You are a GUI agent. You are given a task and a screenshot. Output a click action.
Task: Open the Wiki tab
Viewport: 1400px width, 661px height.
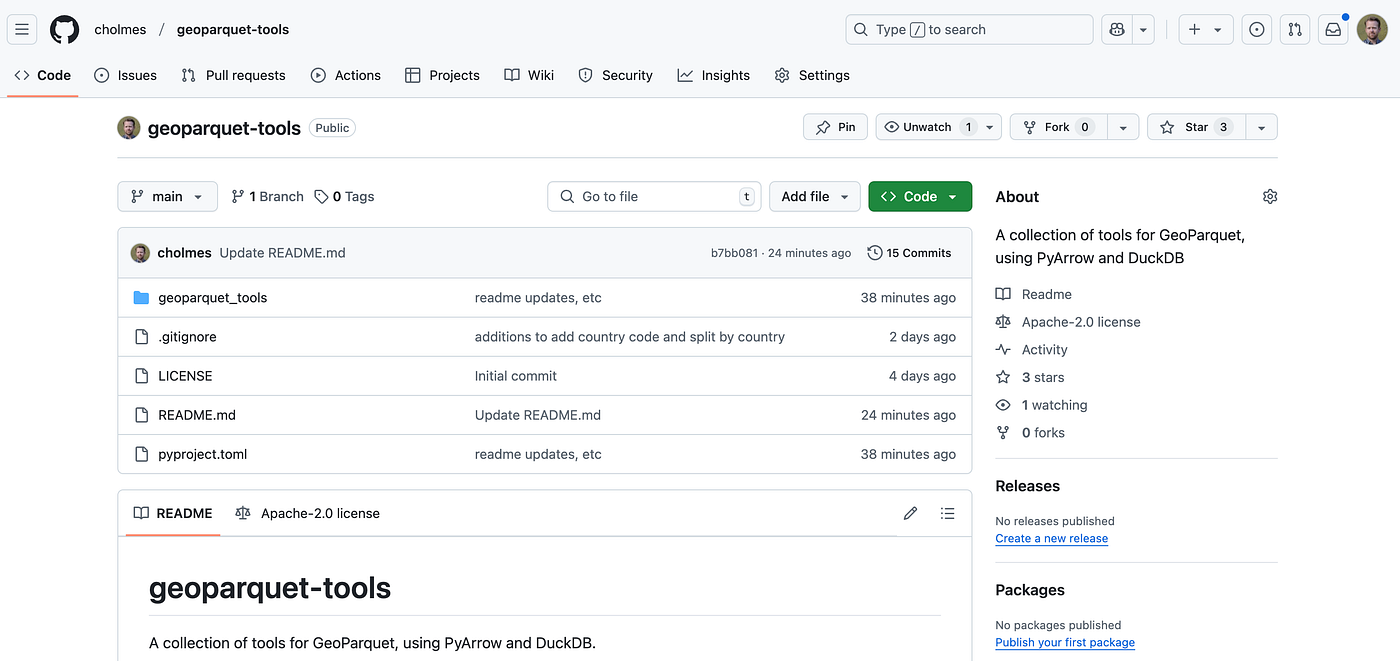click(529, 75)
